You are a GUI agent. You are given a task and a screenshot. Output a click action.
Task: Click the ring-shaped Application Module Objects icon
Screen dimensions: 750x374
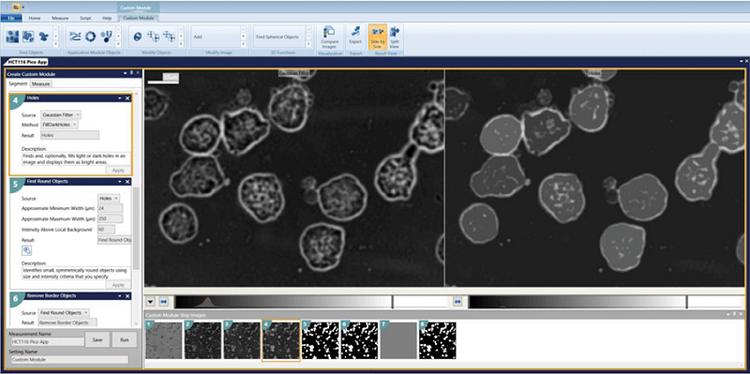(90, 36)
